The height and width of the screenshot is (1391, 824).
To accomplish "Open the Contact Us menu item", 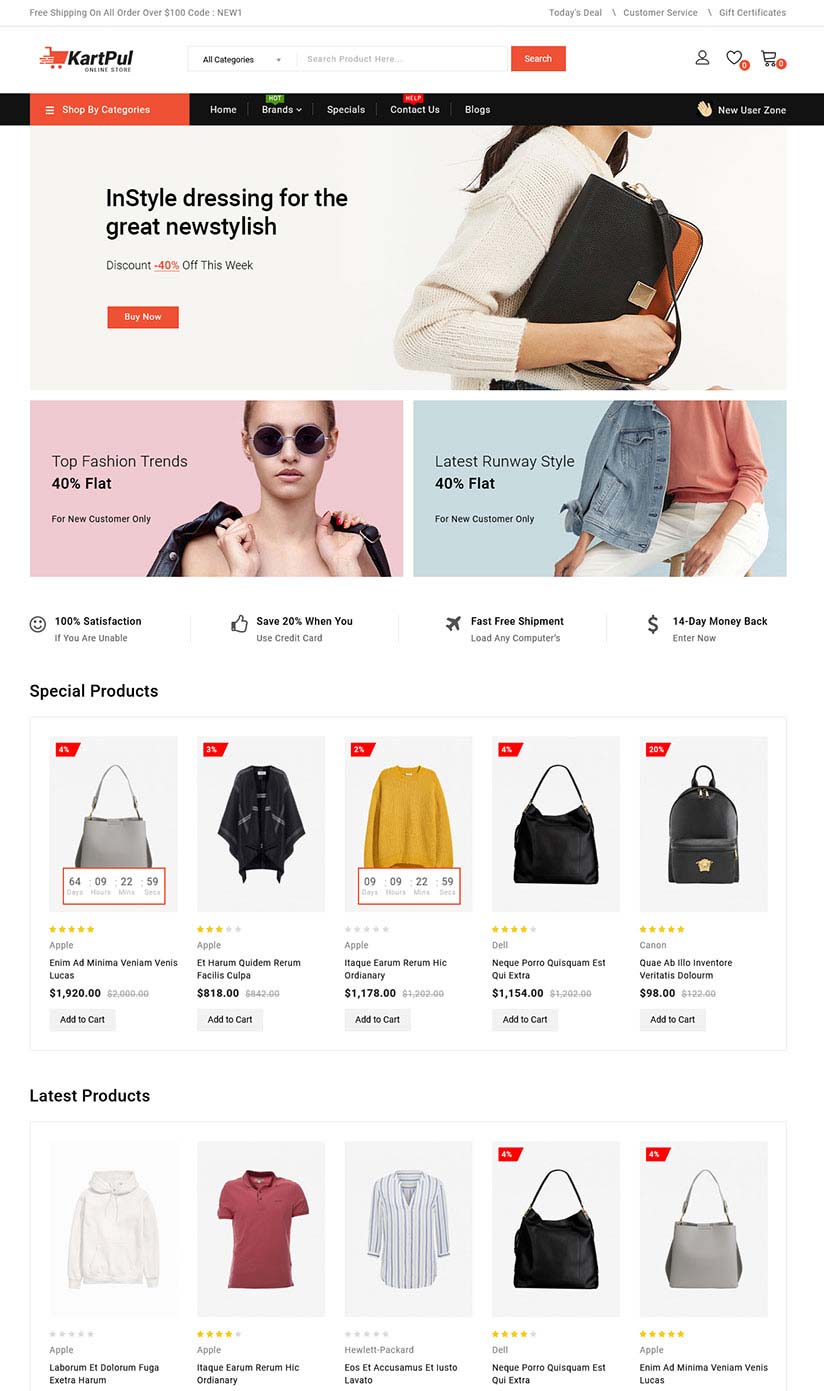I will point(415,110).
